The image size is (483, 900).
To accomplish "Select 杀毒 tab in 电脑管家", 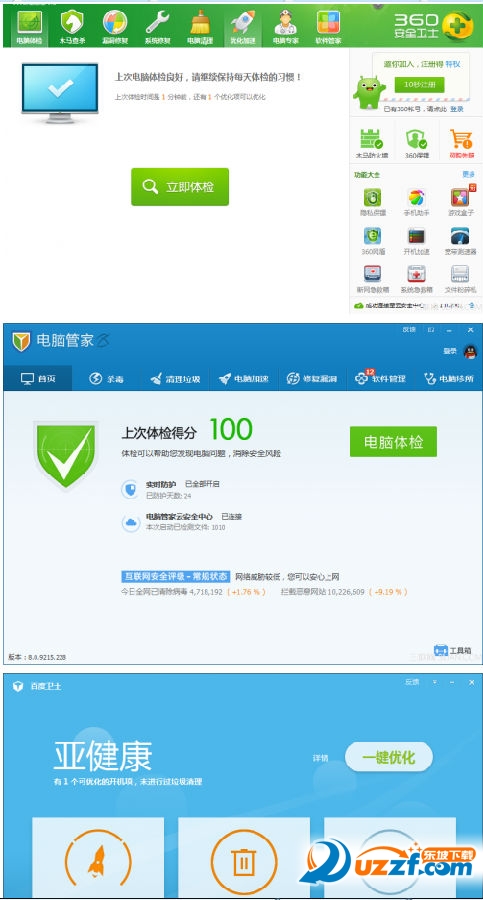I will (106, 379).
